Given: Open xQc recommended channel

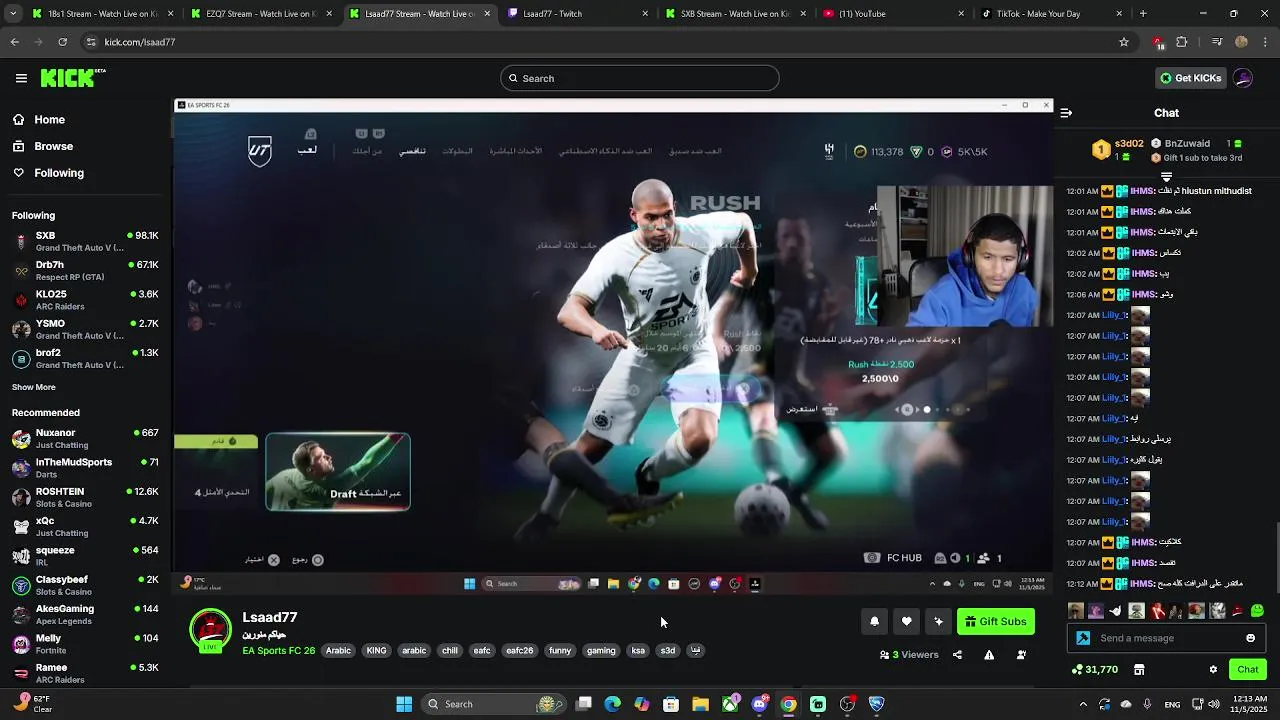Looking at the screenshot, I should 85,526.
